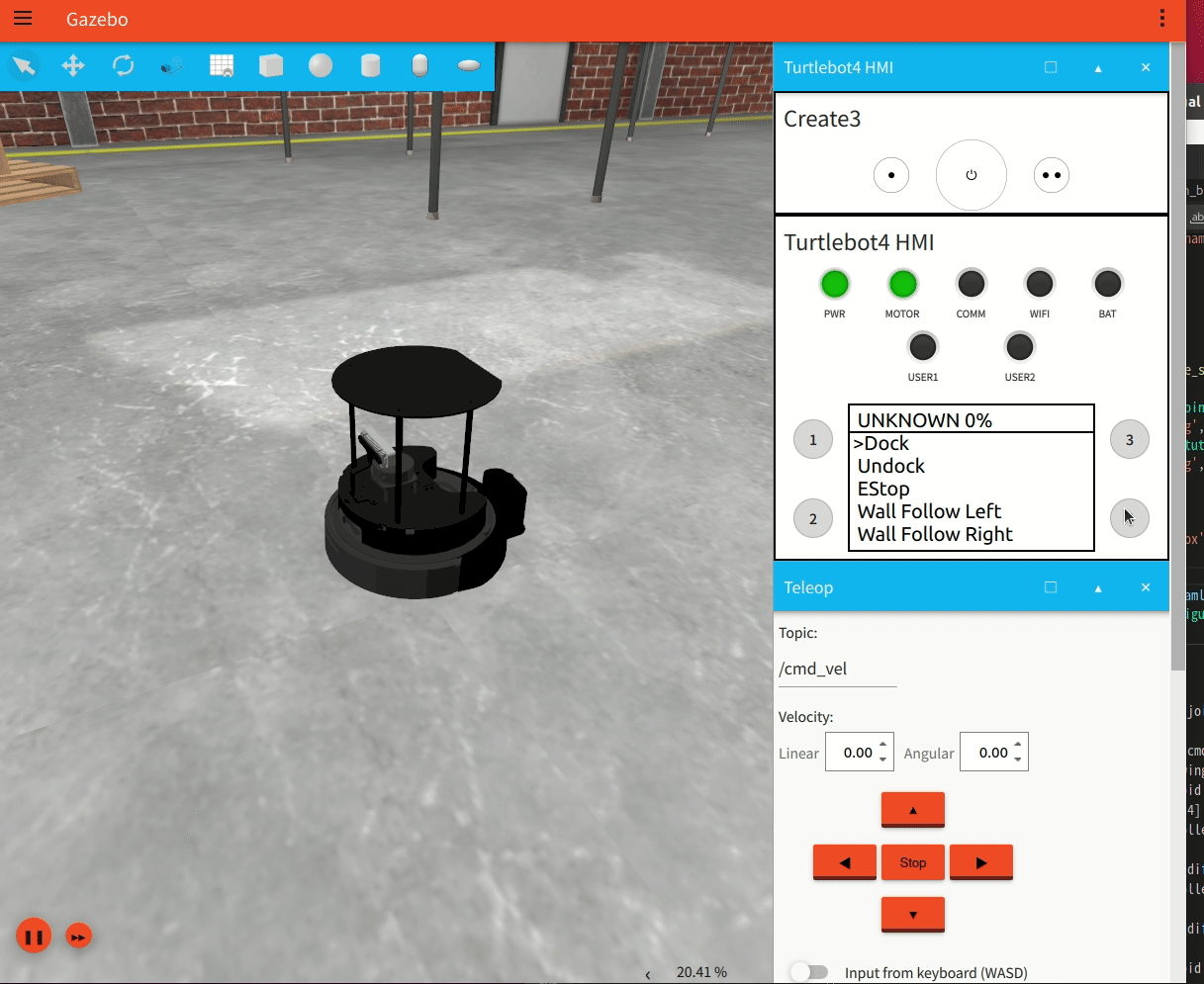Screen dimensions: 1204x984
Task: Open the Gazebo hamburger menu
Action: [x=22, y=19]
